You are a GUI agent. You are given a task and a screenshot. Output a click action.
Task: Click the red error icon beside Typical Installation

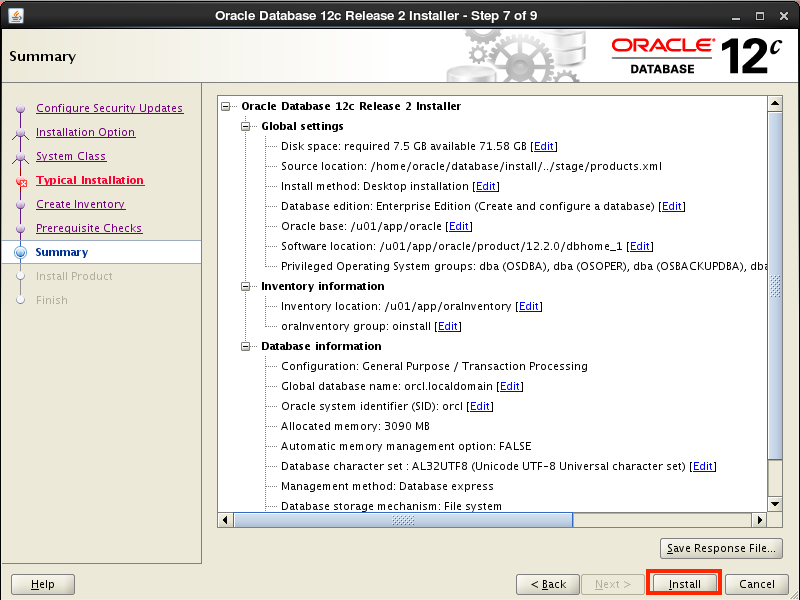coord(21,181)
